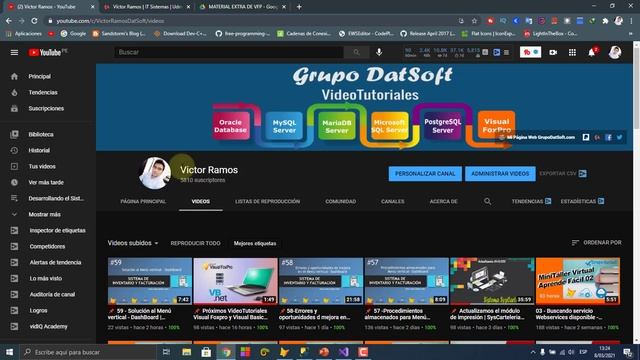Open a new Chrome tab
The height and width of the screenshot is (360, 640).
(299, 7)
